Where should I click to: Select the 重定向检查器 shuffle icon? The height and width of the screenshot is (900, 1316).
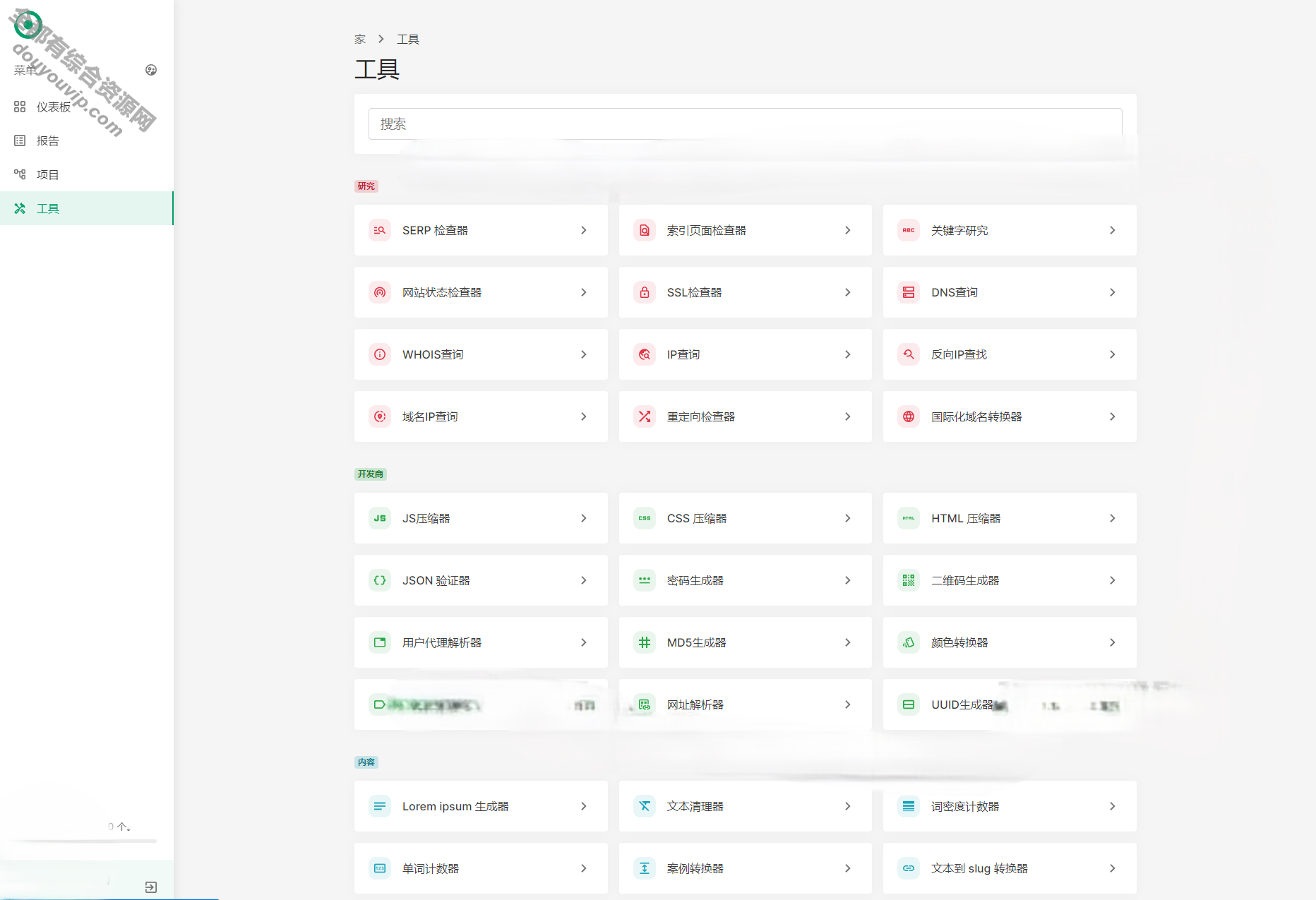click(x=645, y=416)
